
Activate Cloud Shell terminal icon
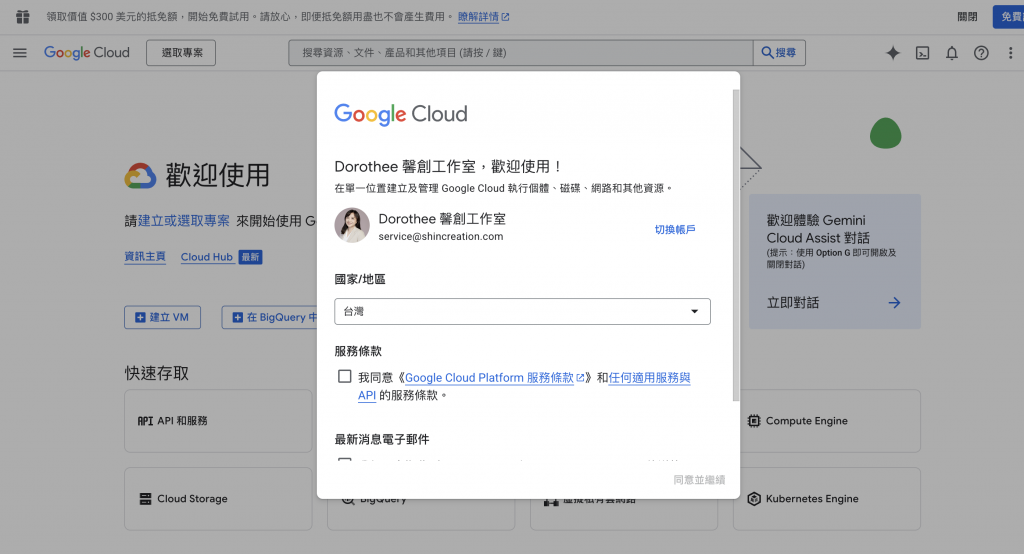[922, 53]
